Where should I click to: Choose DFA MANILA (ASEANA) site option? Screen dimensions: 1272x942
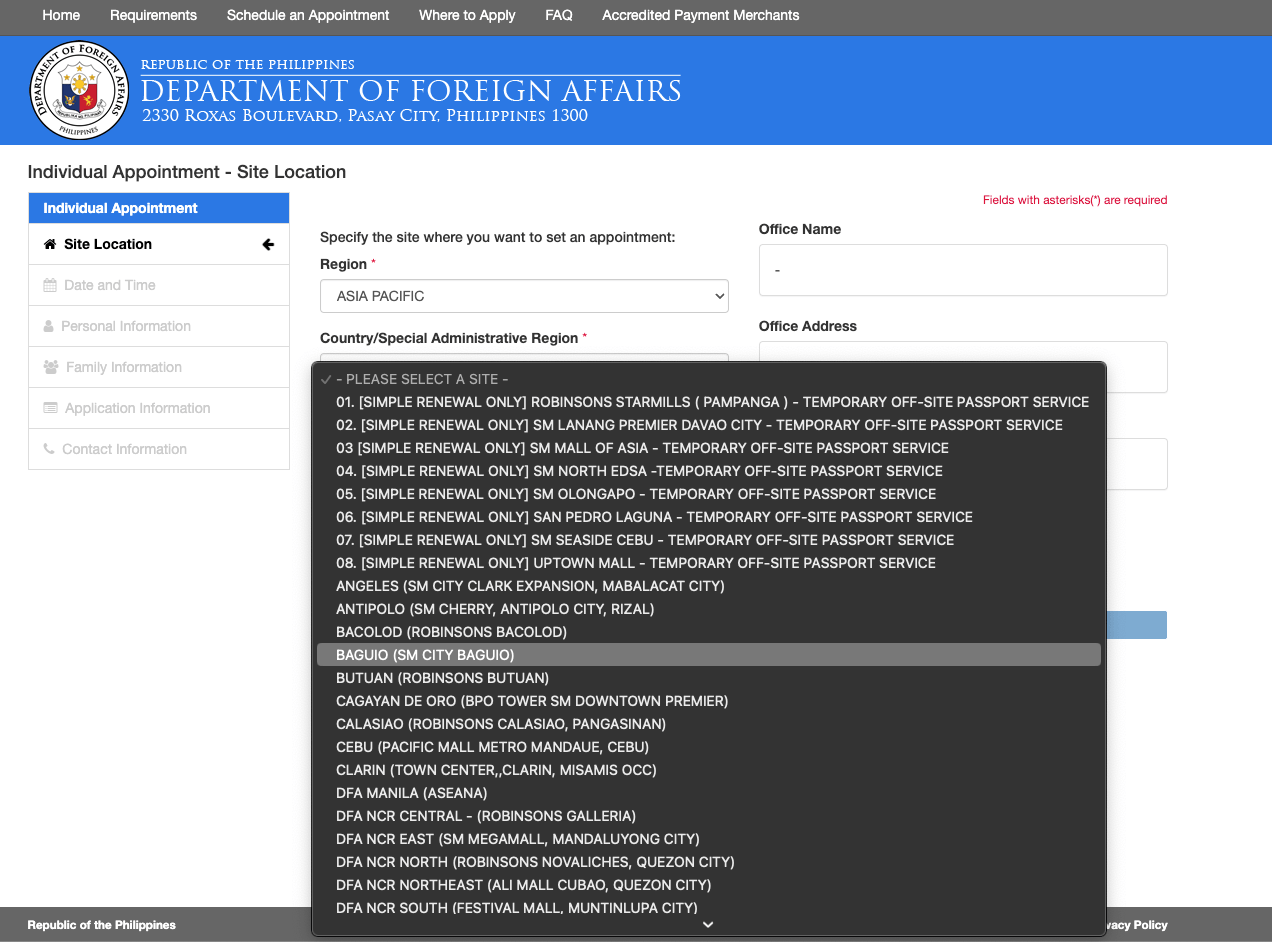[411, 793]
